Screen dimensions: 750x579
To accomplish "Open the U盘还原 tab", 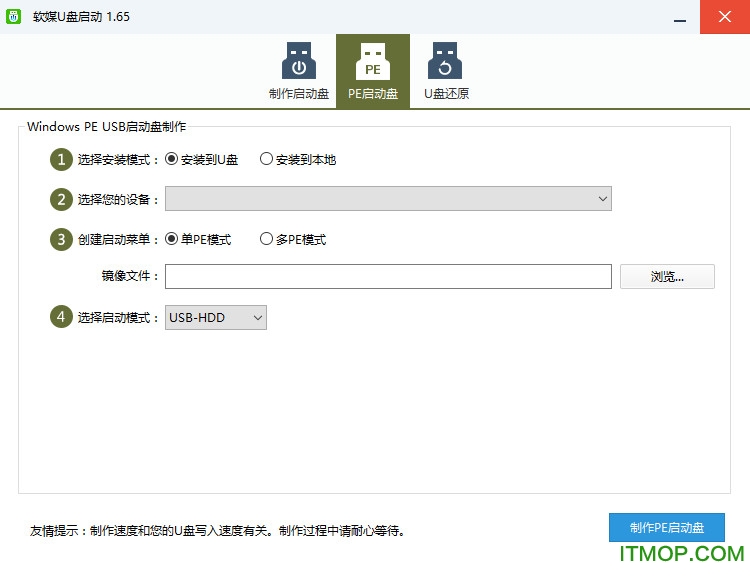I will click(x=446, y=71).
